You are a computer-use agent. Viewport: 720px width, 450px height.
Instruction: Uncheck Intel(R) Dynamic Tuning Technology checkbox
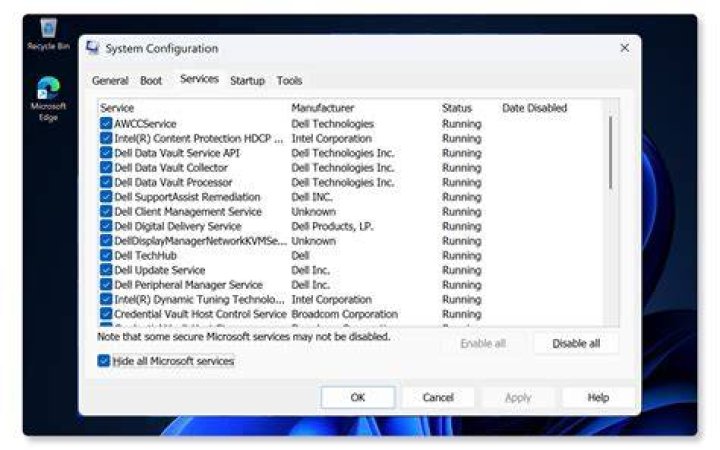tap(106, 299)
